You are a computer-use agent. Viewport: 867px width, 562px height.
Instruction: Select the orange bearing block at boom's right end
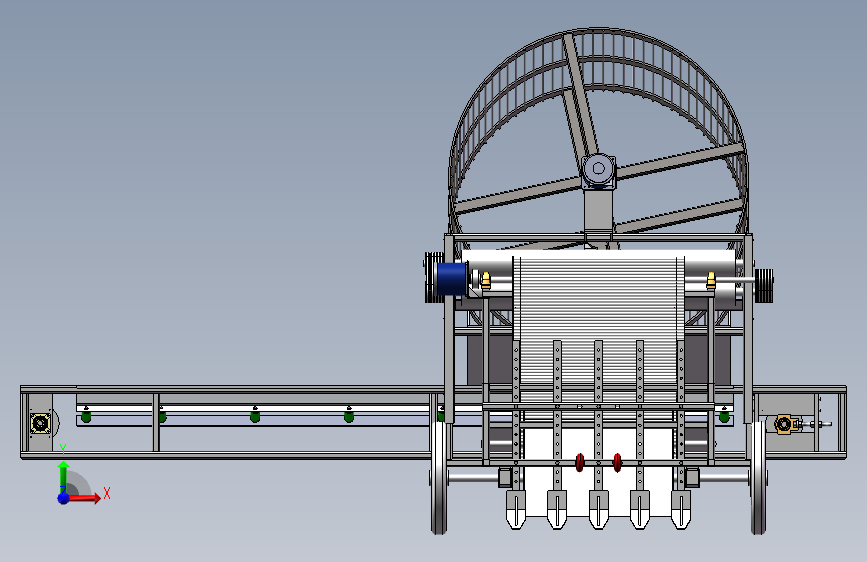click(787, 424)
